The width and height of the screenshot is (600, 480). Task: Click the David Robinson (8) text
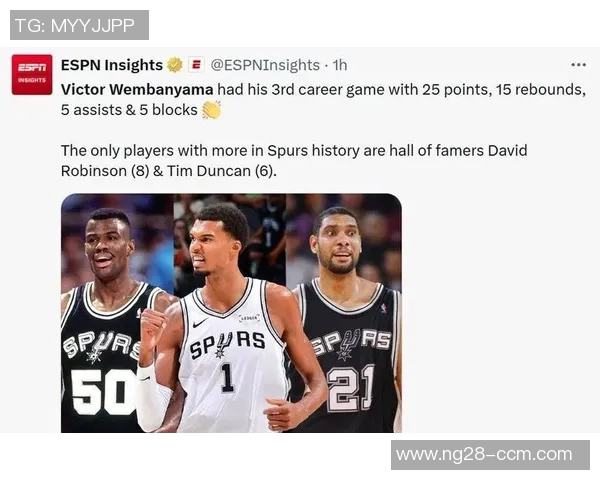click(x=294, y=161)
